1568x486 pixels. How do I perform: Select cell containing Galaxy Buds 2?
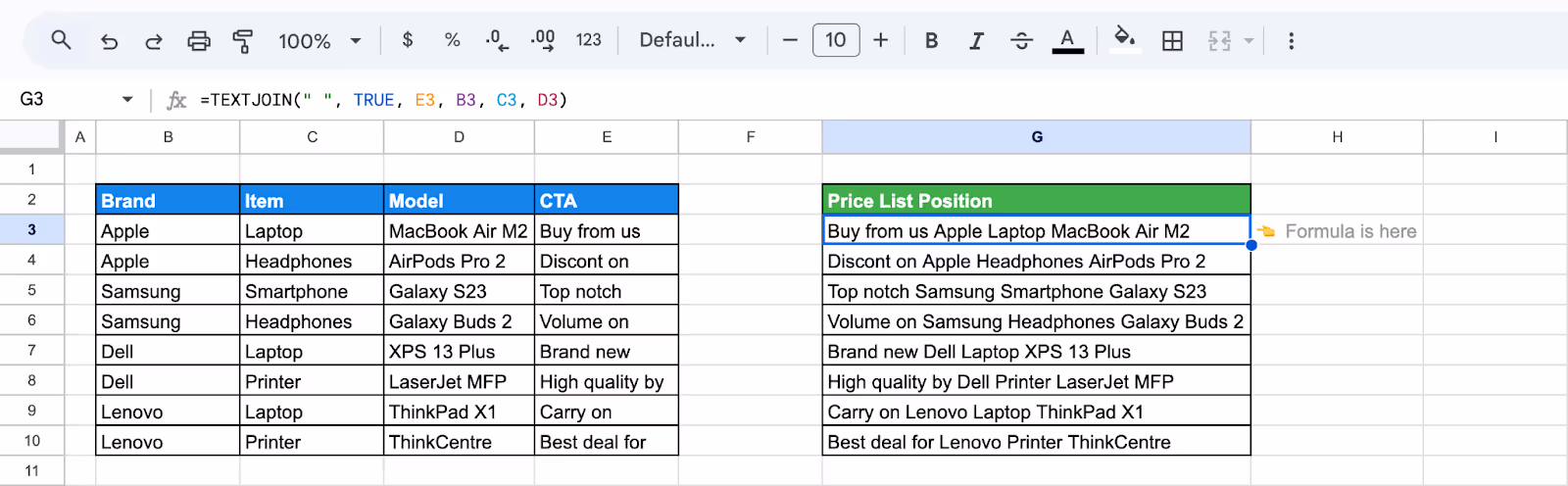pyautogui.click(x=459, y=321)
